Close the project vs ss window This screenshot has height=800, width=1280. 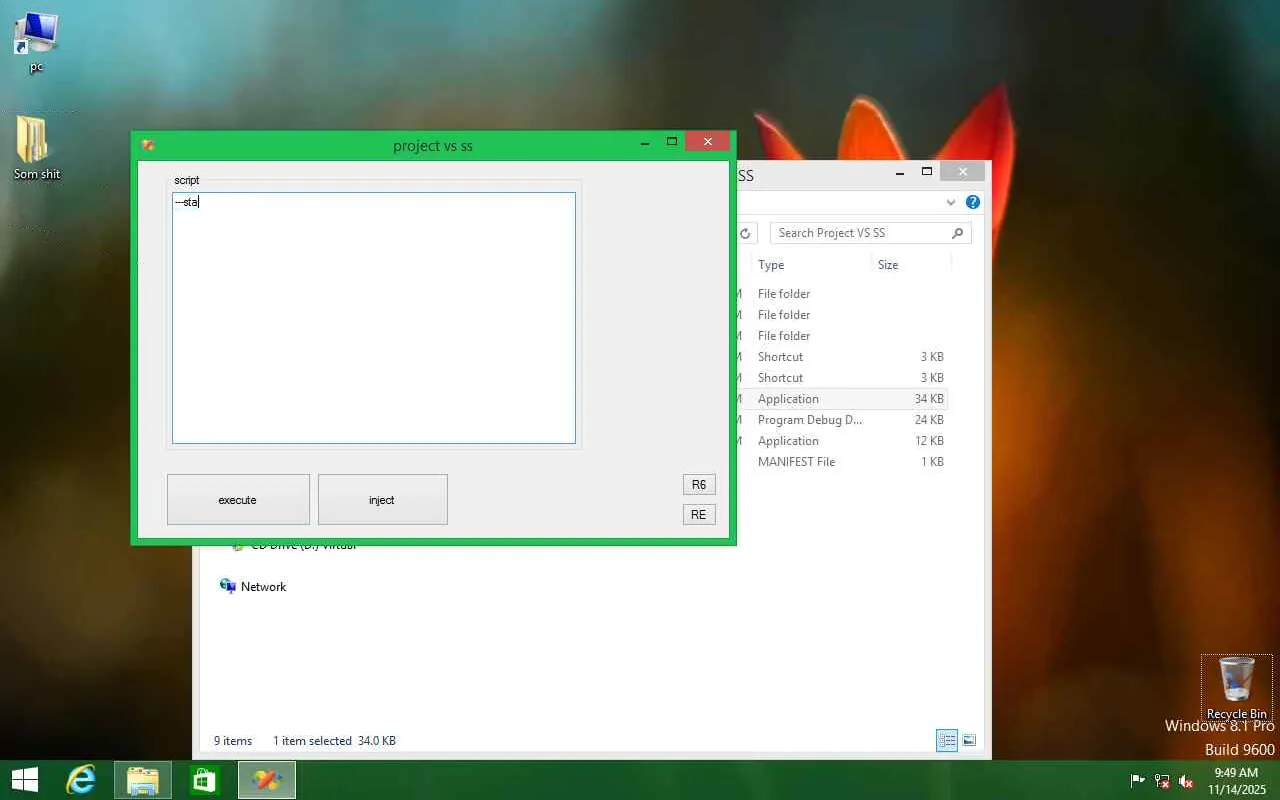(708, 142)
